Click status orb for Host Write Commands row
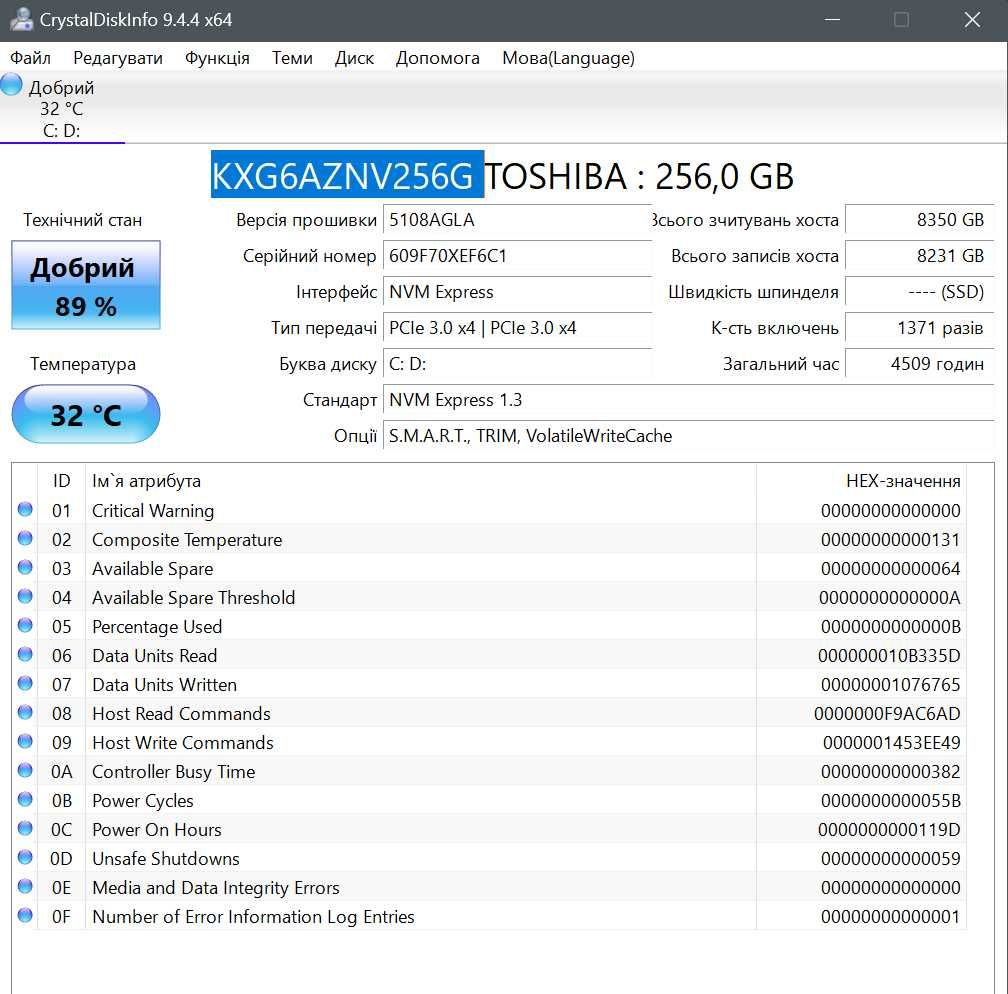The height and width of the screenshot is (994, 1008). tap(25, 741)
